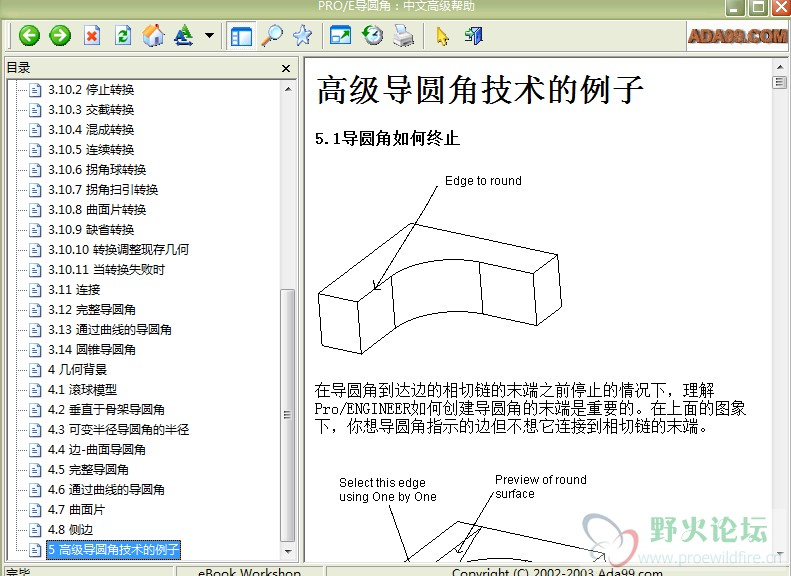The width and height of the screenshot is (791, 576).
Task: Click contents list scrollbar down arrow
Action: click(288, 552)
